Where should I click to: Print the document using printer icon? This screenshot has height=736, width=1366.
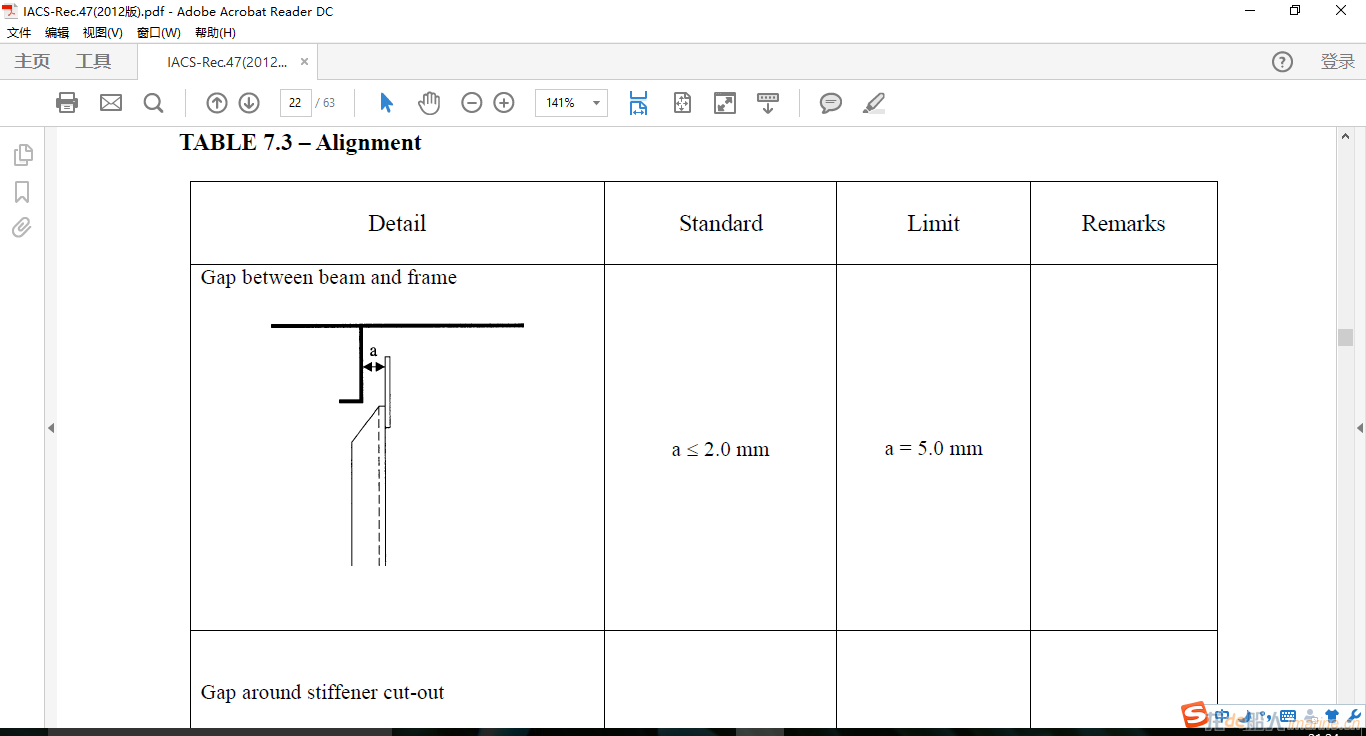67,102
